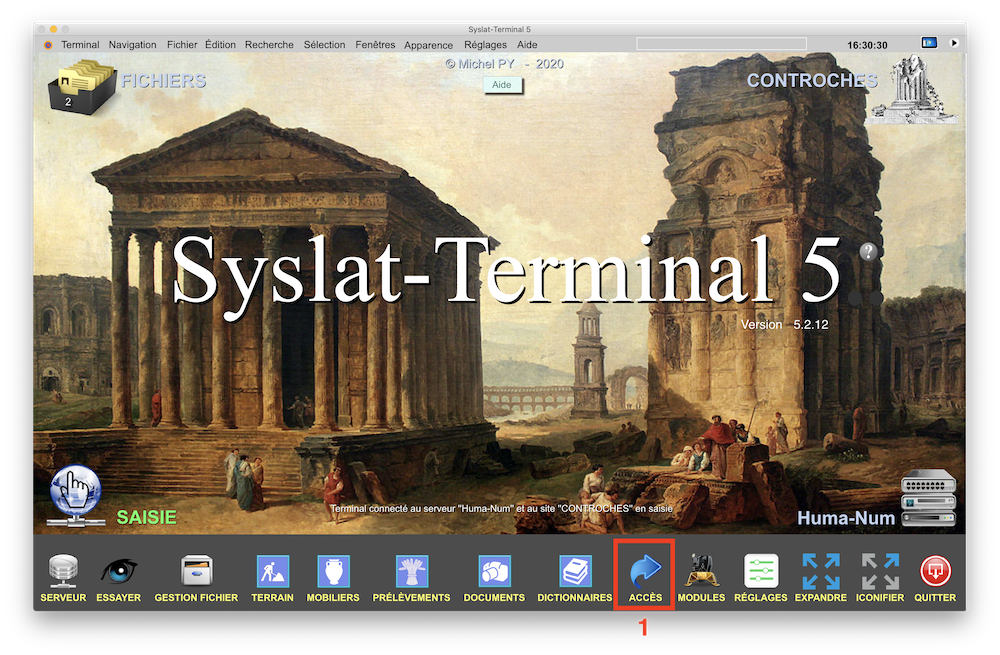Click the ESSAYER eye icon
This screenshot has height=655, width=1000.
tap(119, 570)
